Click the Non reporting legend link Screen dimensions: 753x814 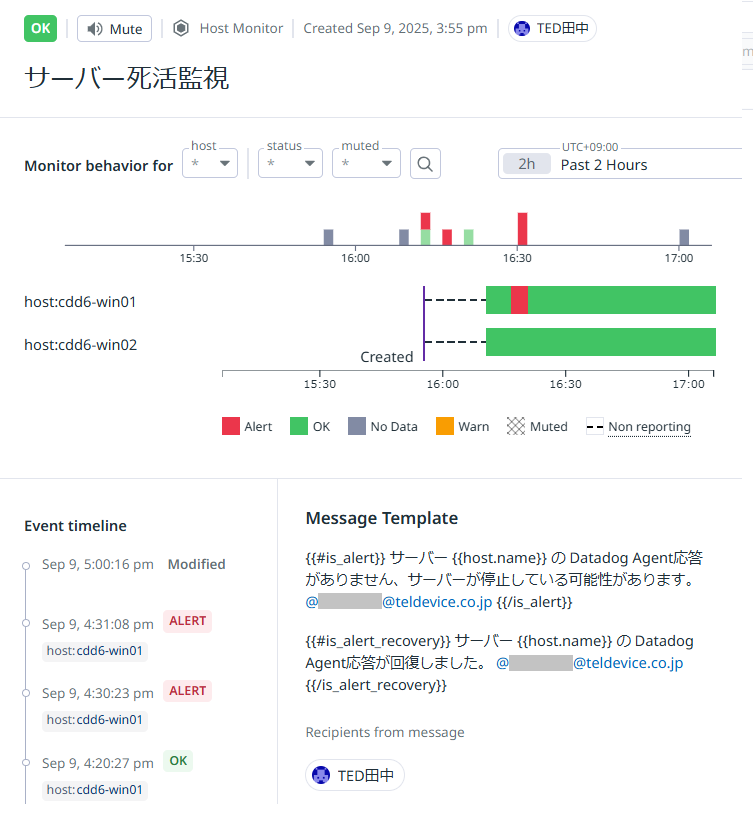(649, 427)
